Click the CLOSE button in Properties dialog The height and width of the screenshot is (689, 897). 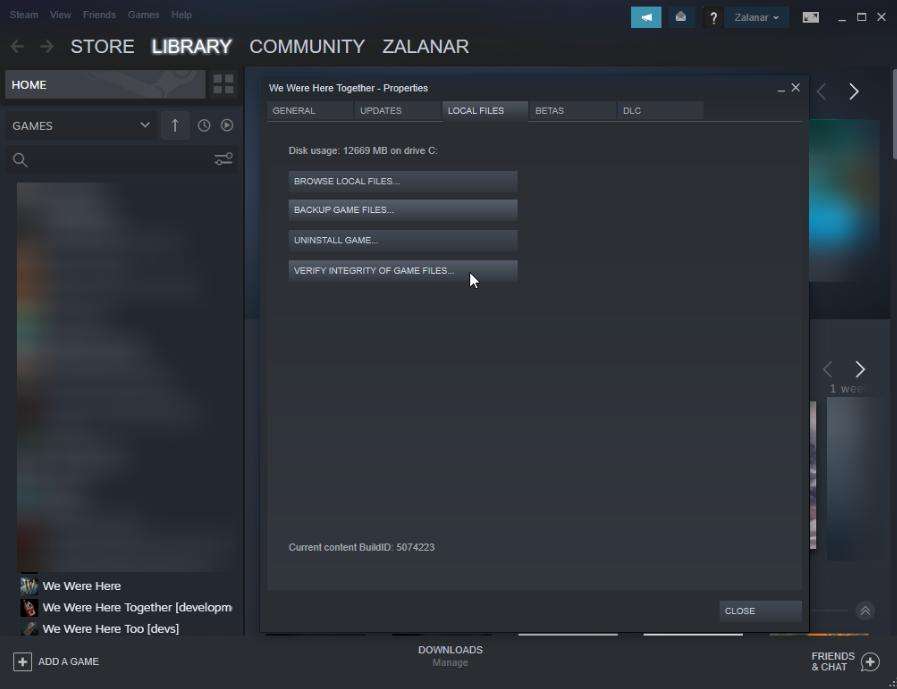[760, 611]
